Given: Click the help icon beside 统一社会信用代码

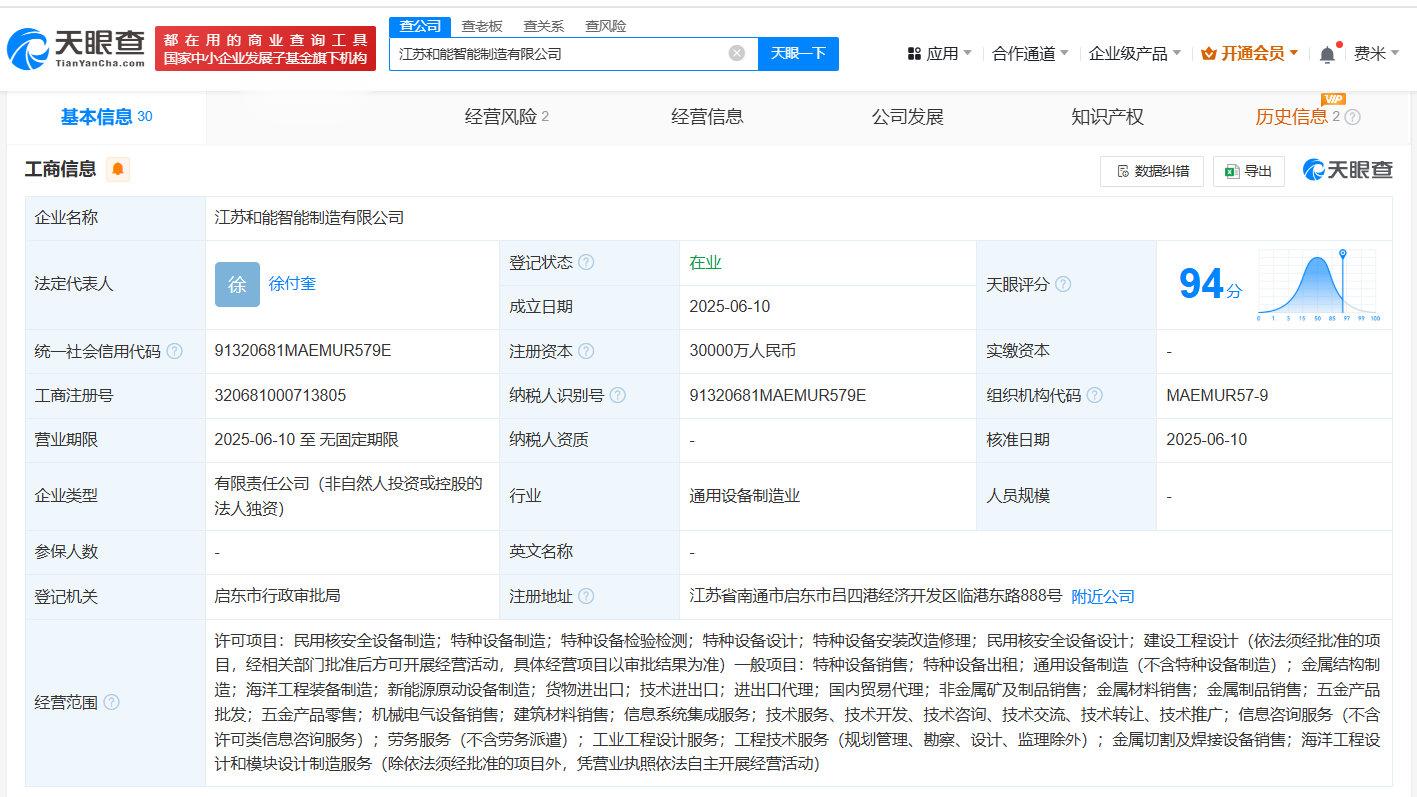Looking at the screenshot, I should point(175,351).
